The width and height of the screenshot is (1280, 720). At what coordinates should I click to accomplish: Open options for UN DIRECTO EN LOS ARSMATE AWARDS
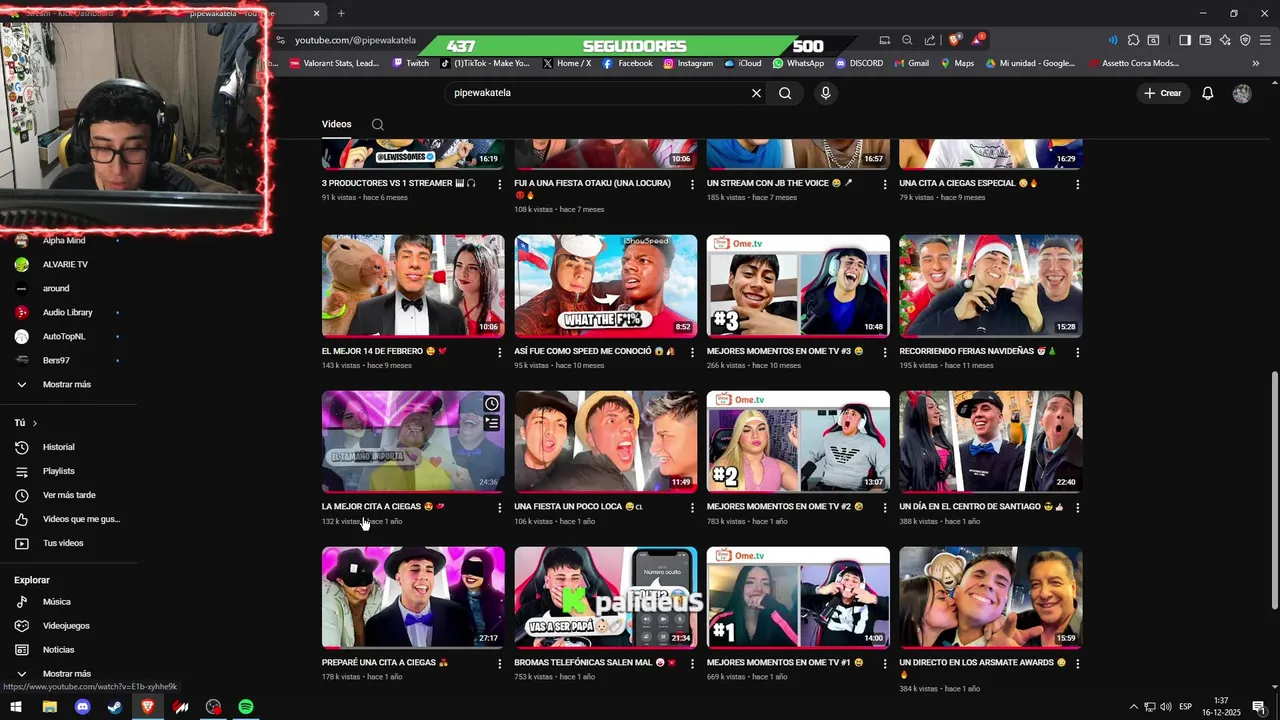[x=1077, y=663]
